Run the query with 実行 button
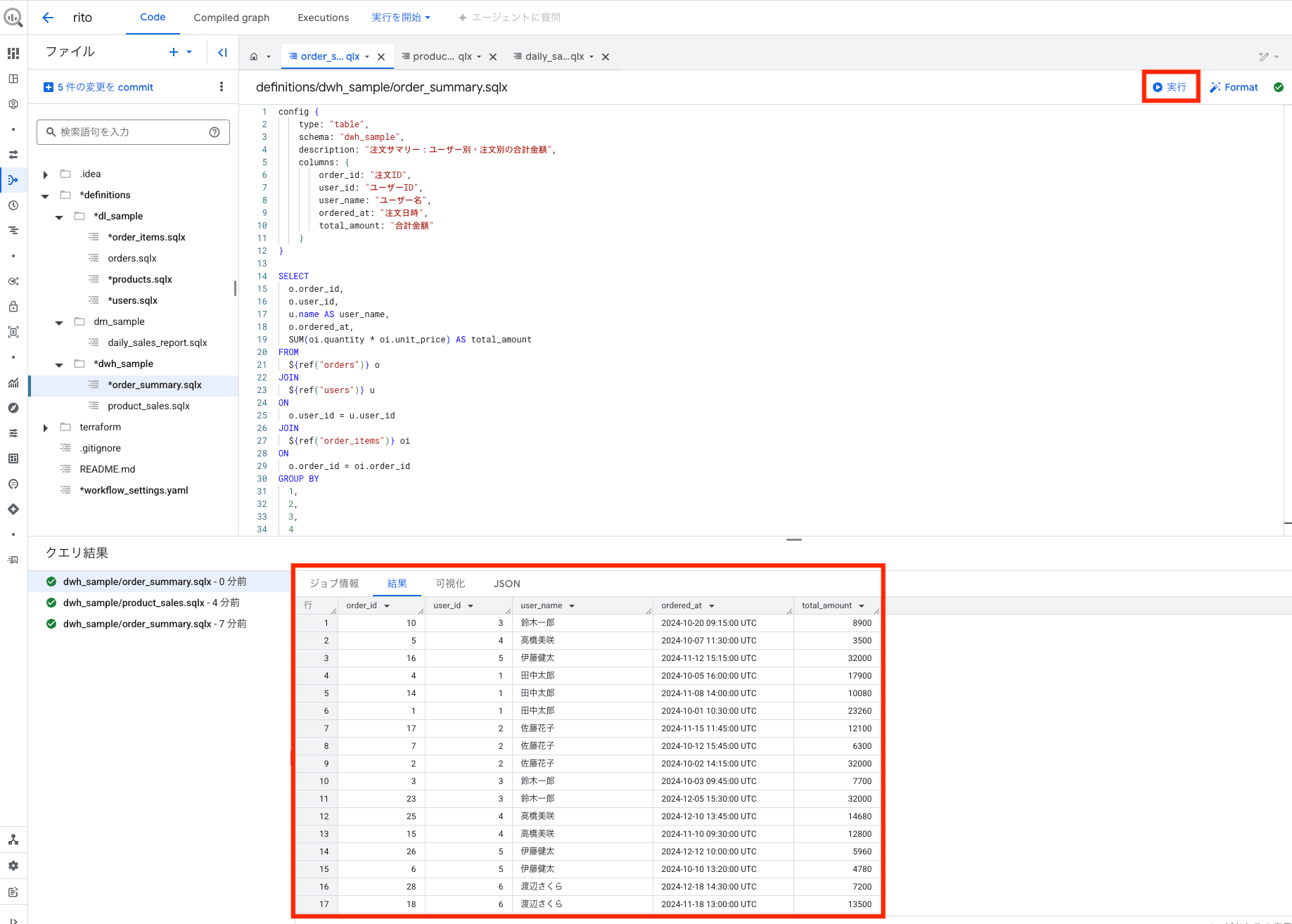The width and height of the screenshot is (1292, 924). point(1170,87)
